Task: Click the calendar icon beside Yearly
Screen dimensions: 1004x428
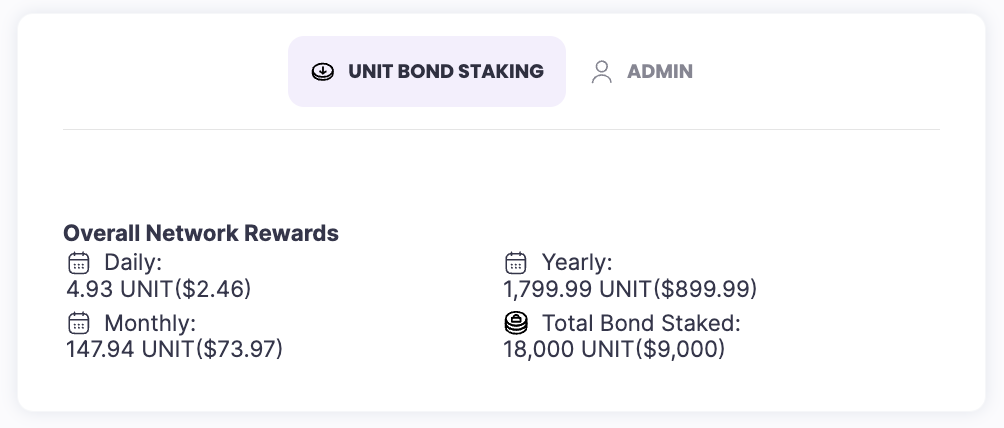Action: 516,263
